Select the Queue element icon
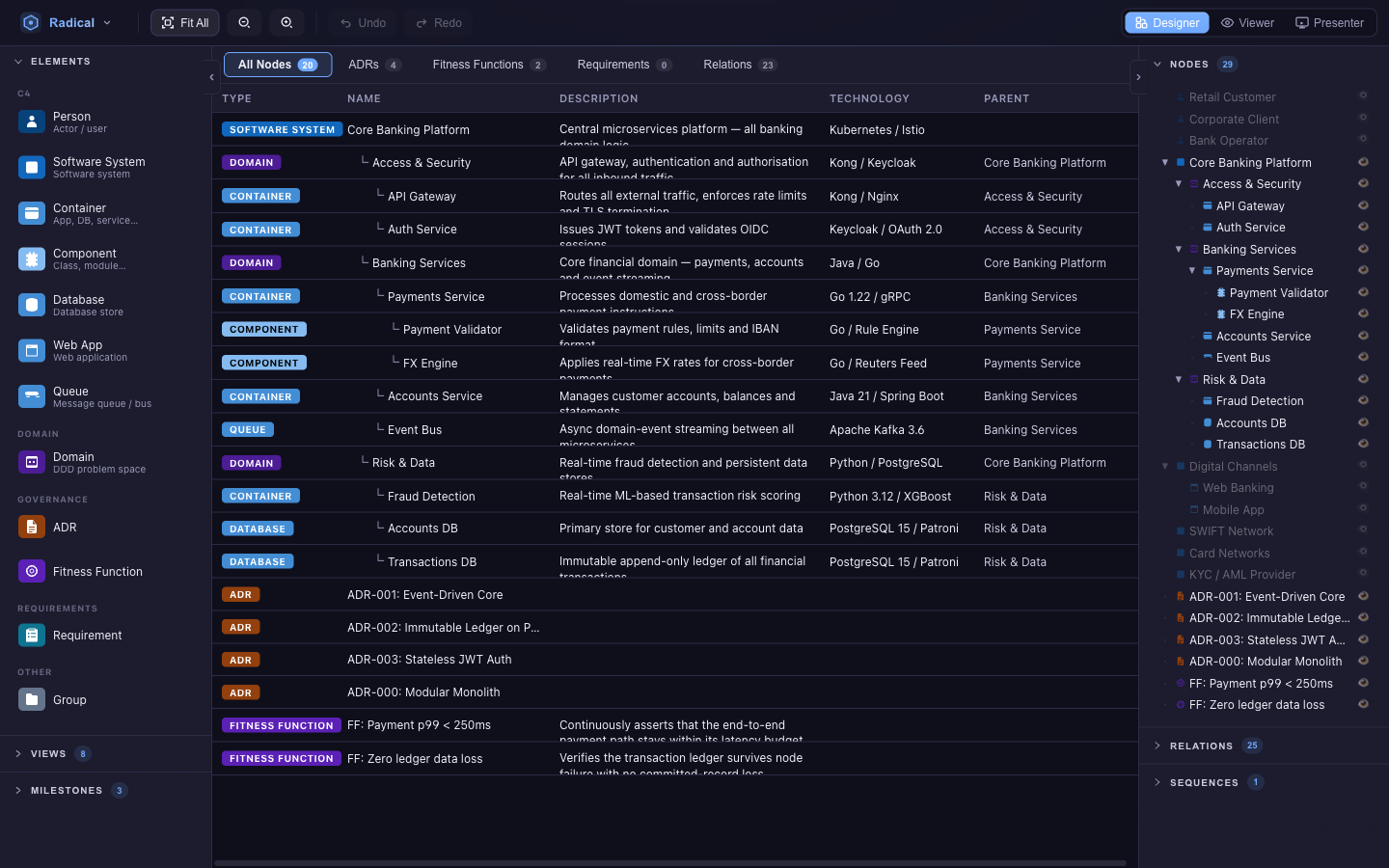The image size is (1389, 868). (x=32, y=396)
